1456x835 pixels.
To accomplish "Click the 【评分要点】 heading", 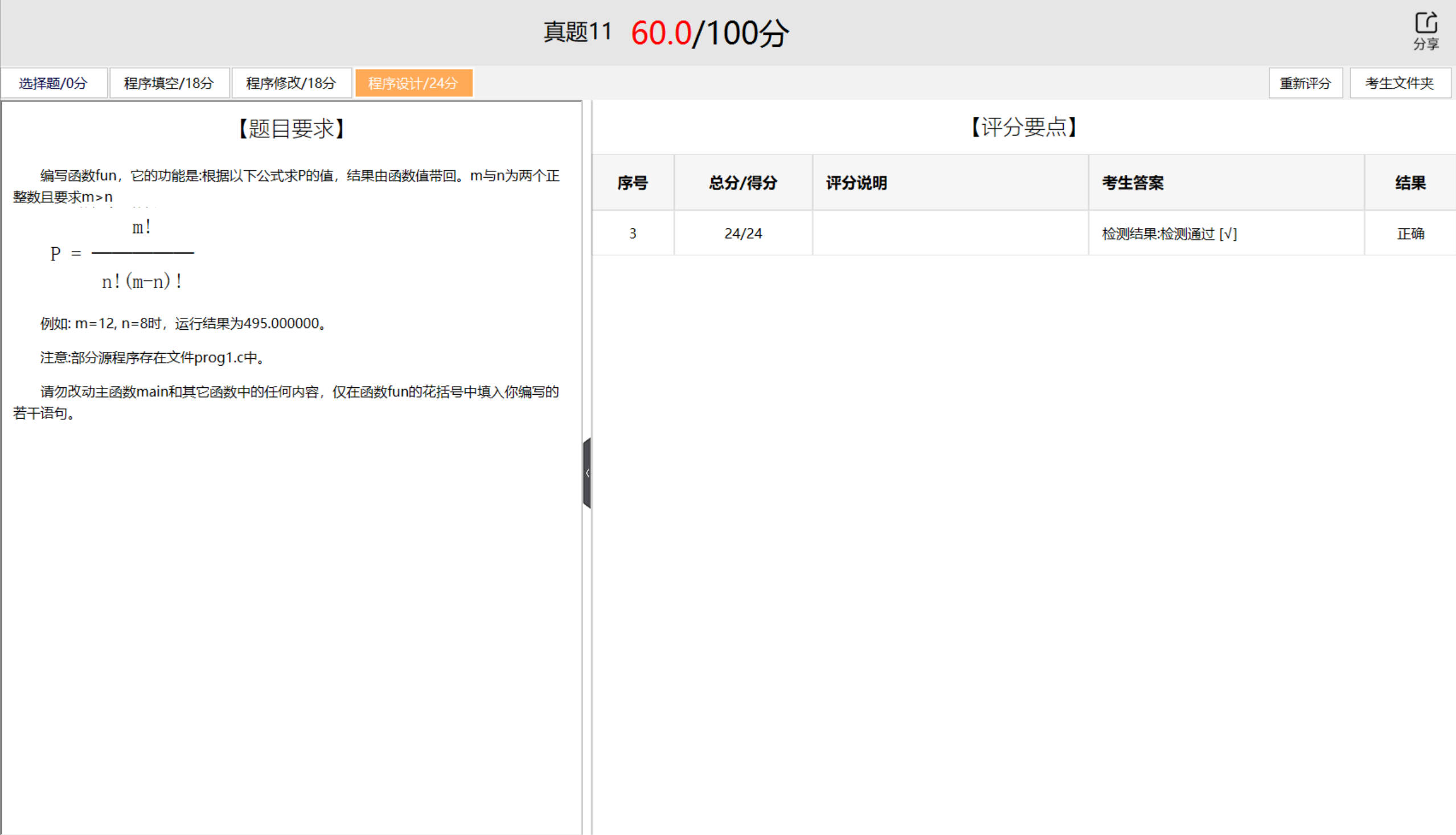I will 1024,127.
